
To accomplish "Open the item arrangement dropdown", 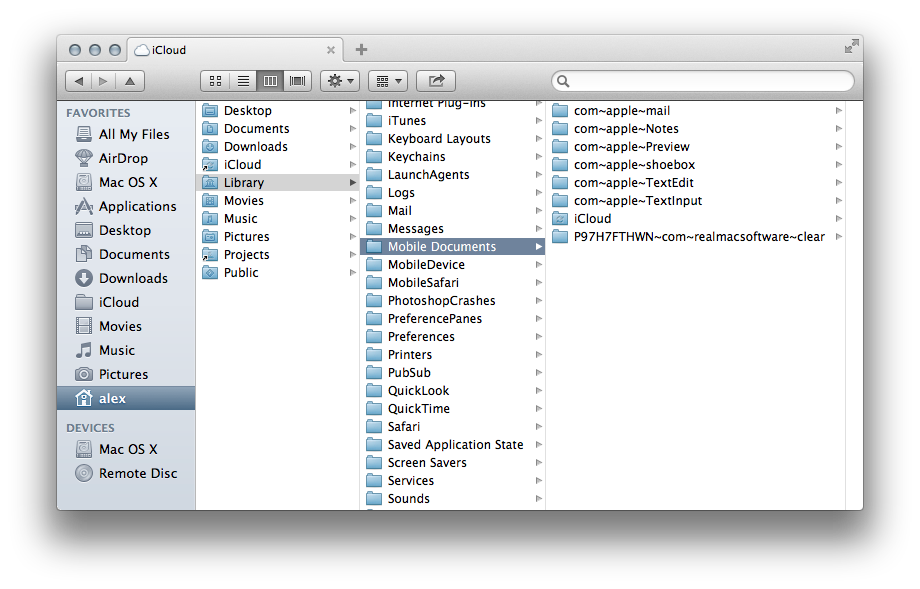I will (388, 81).
